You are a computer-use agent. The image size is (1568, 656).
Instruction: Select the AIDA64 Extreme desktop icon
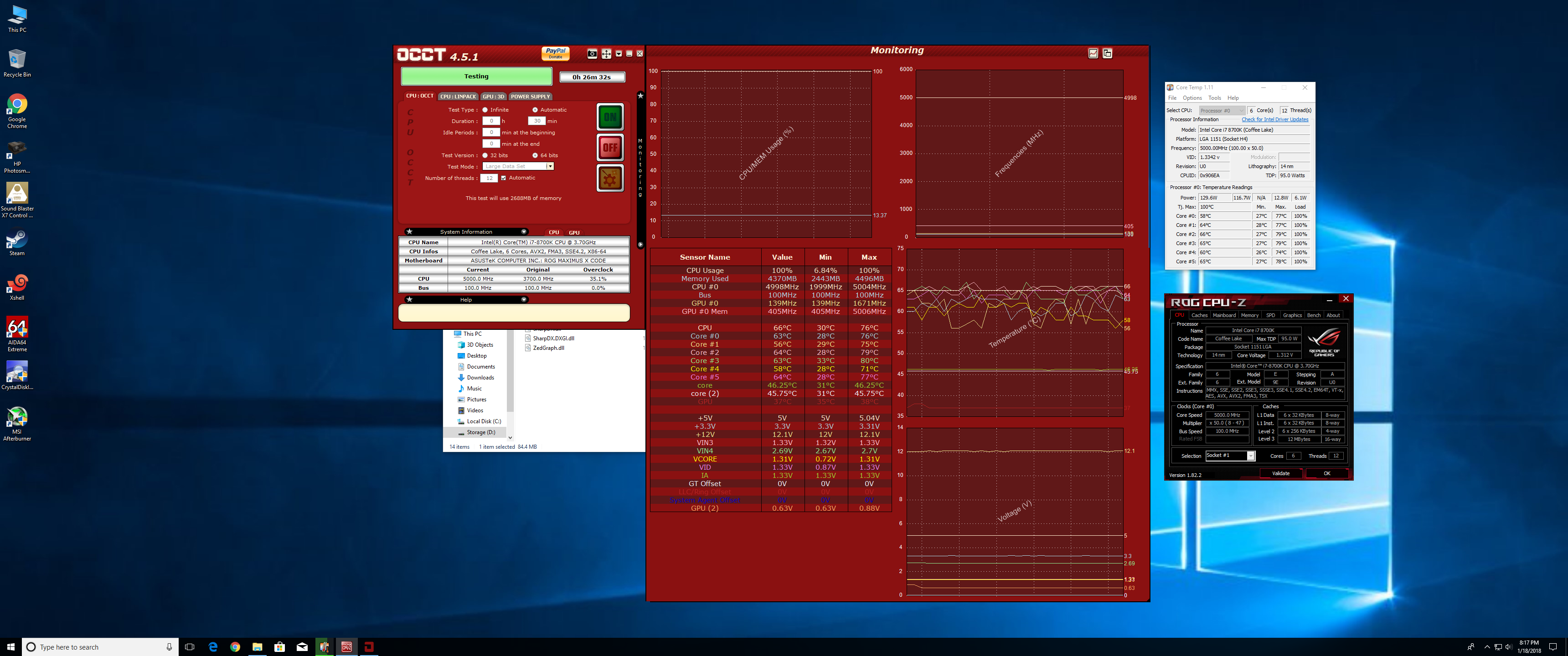point(17,334)
